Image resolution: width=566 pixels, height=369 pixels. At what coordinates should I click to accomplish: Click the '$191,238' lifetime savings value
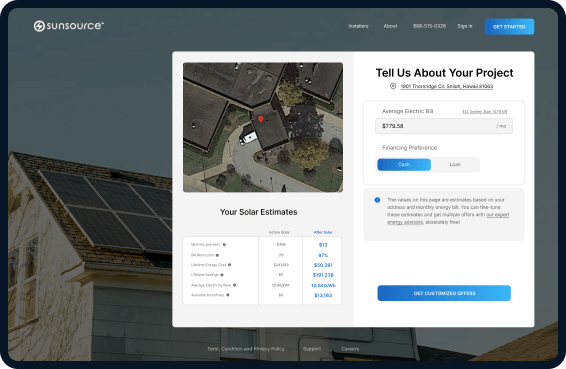[323, 275]
